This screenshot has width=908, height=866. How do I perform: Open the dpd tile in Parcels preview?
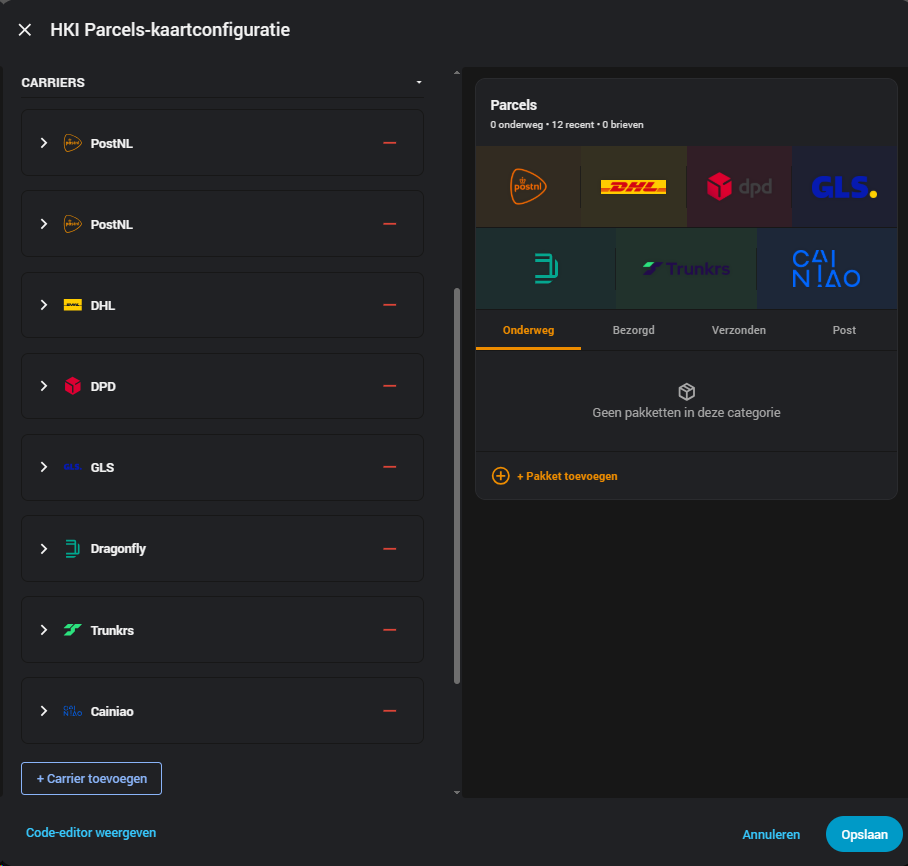[x=739, y=187]
